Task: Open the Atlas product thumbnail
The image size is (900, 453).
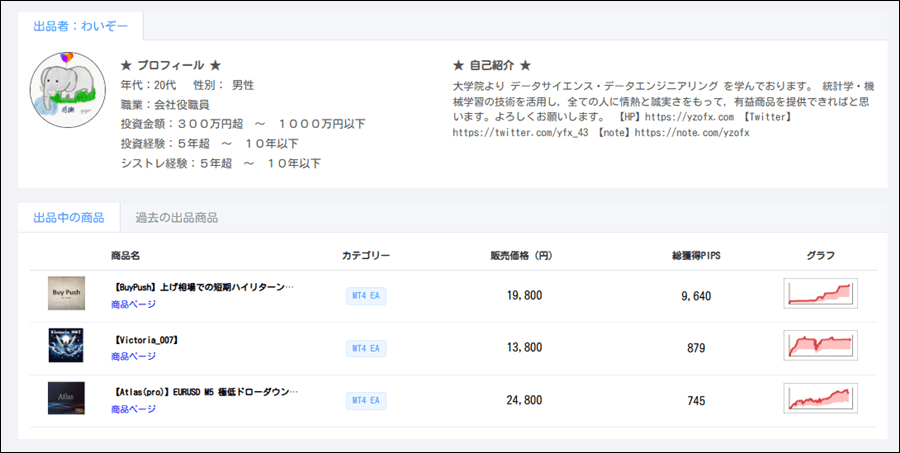Action: (x=66, y=398)
